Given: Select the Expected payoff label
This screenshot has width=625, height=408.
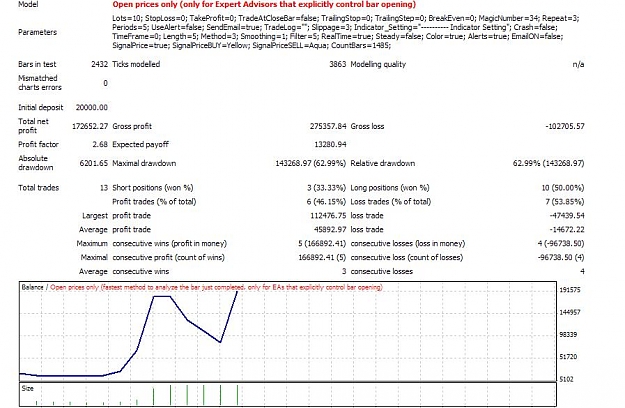Looking at the screenshot, I should click(x=140, y=145).
